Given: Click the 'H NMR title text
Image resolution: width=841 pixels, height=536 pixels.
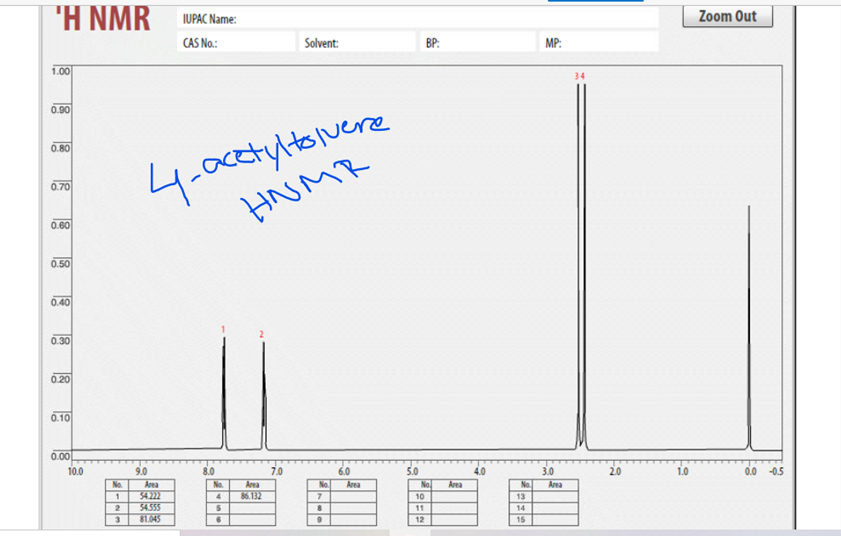Looking at the screenshot, I should coord(103,18).
